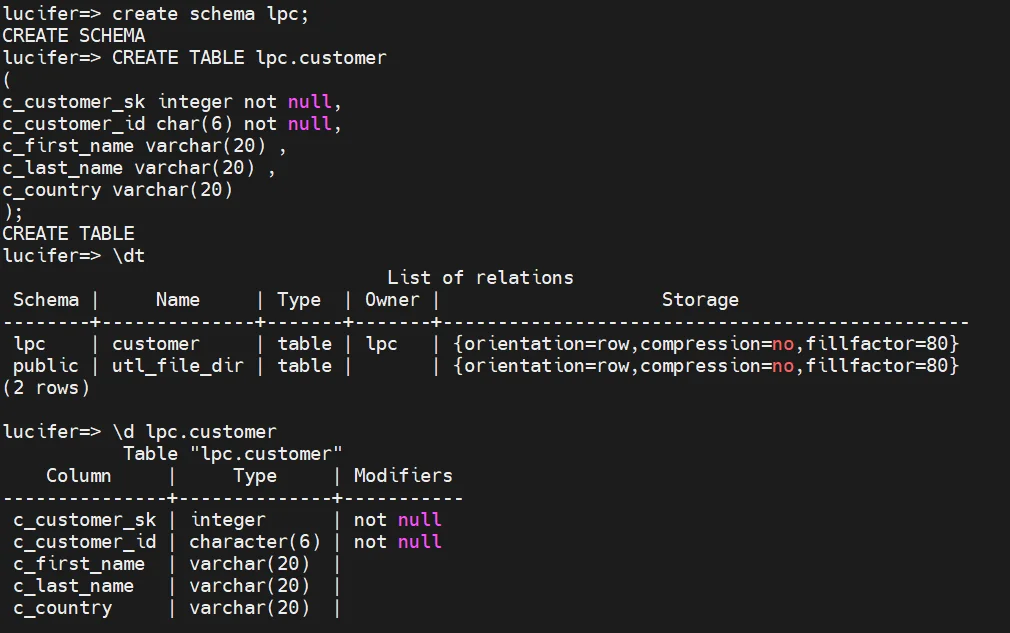Click the 'customer' table name in relations list
This screenshot has width=1010, height=633.
pos(156,344)
